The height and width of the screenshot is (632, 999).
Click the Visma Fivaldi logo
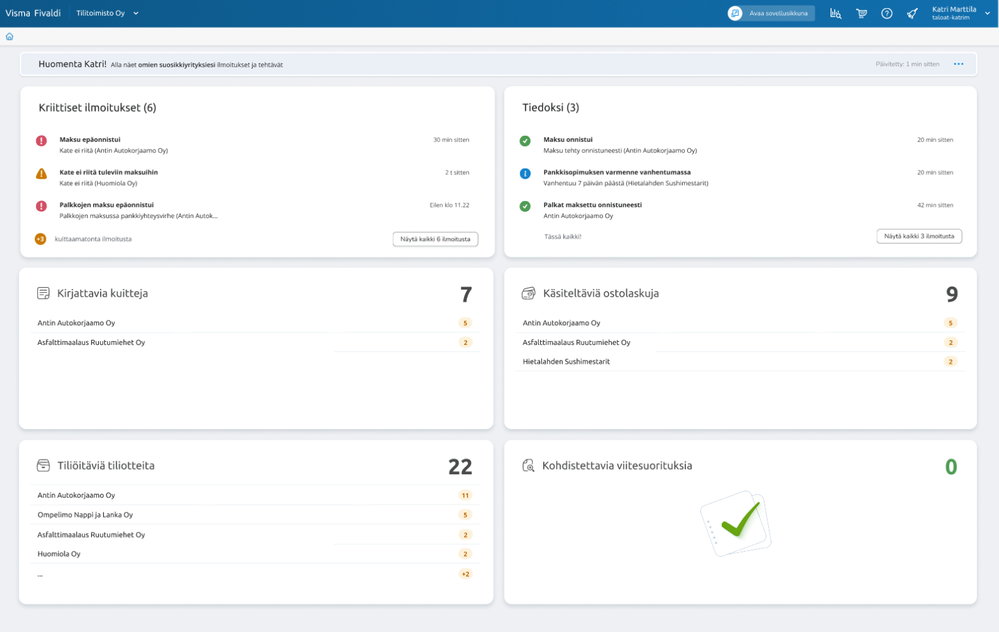33,13
